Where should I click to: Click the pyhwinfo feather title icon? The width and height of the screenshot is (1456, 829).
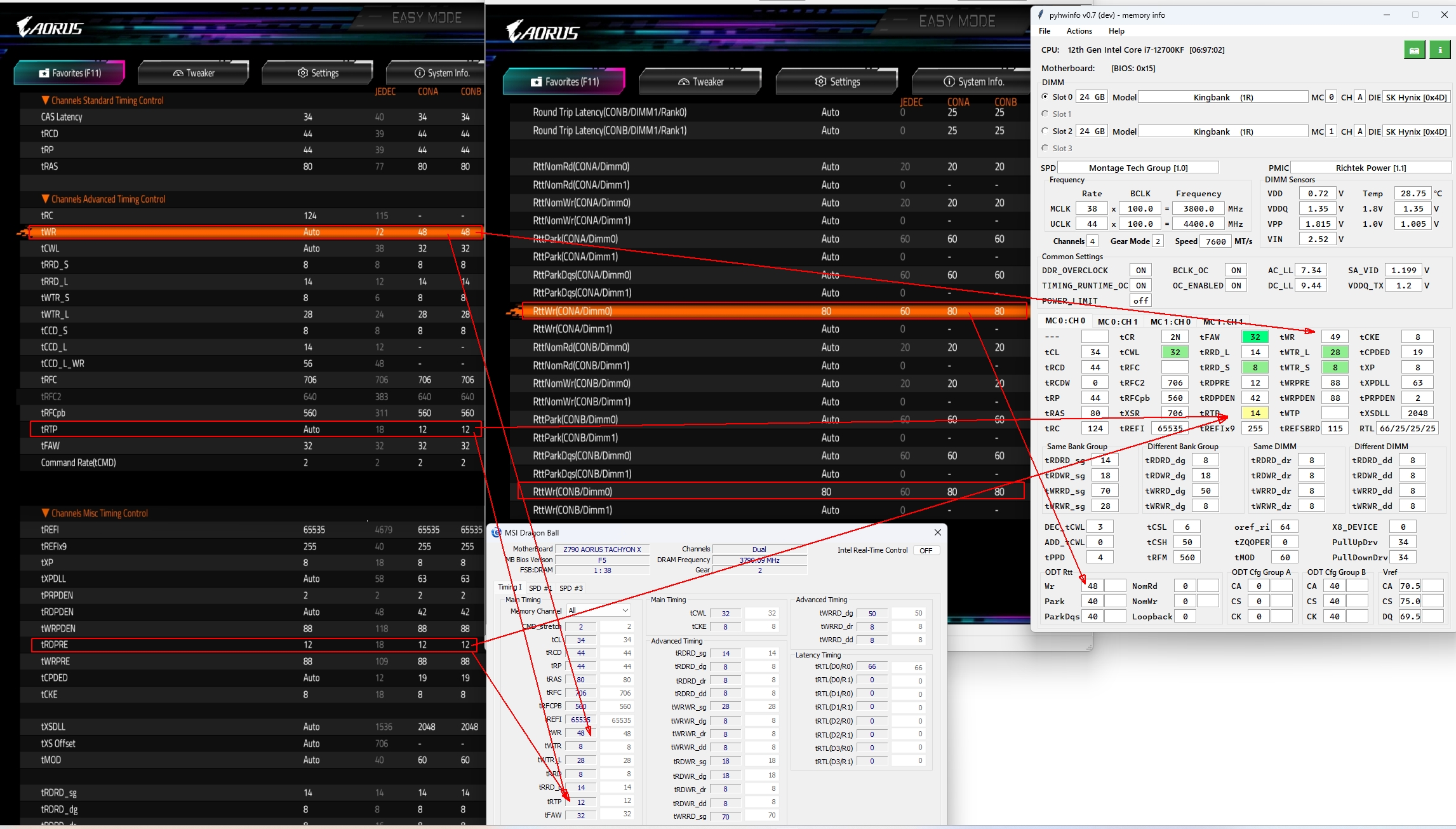click(1041, 15)
